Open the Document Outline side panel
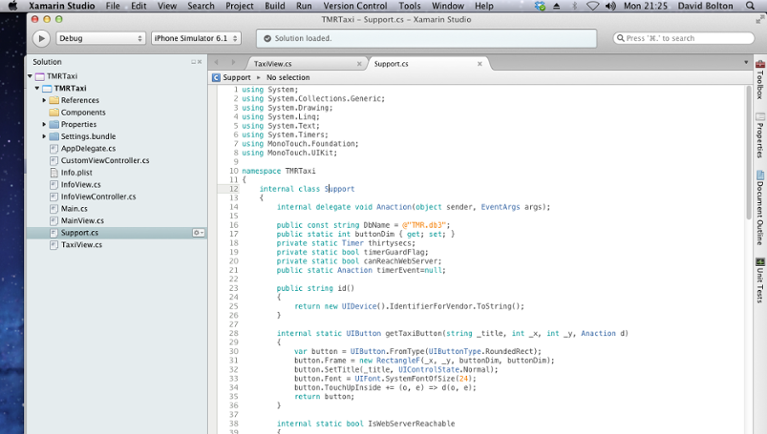Image resolution: width=767 pixels, height=434 pixels. (760, 207)
